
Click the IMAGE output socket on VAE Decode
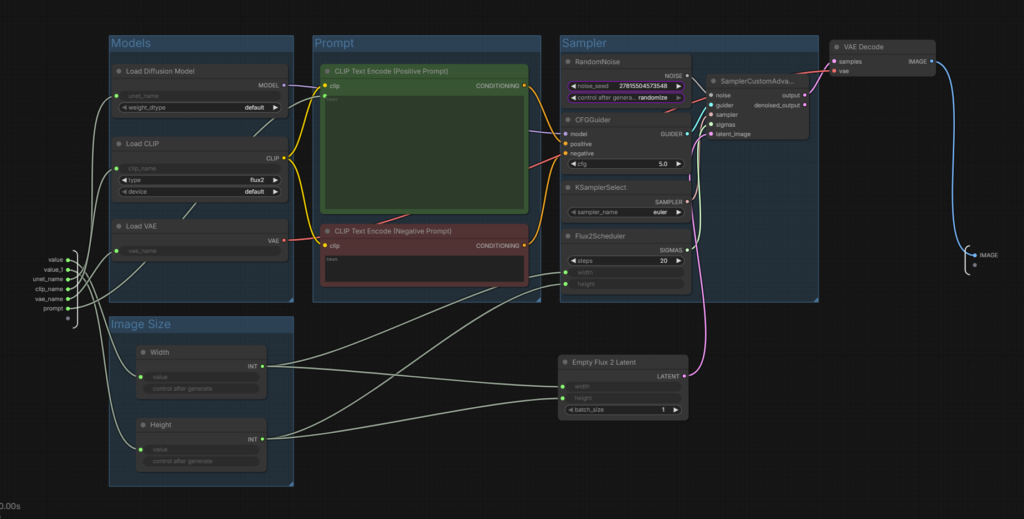[x=931, y=61]
